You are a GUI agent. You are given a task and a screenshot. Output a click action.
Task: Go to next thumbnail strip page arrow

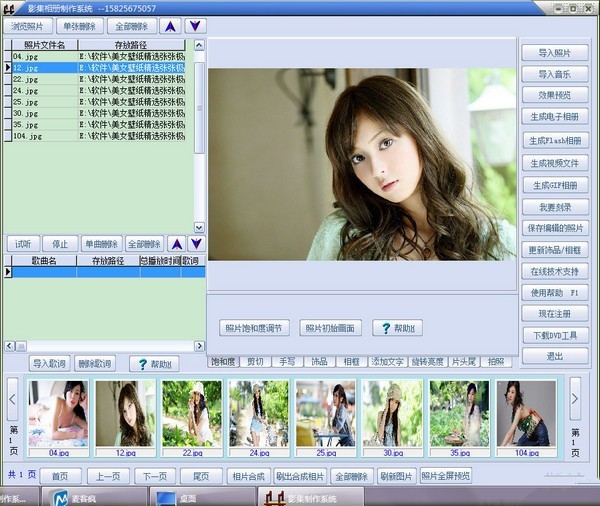(575, 404)
